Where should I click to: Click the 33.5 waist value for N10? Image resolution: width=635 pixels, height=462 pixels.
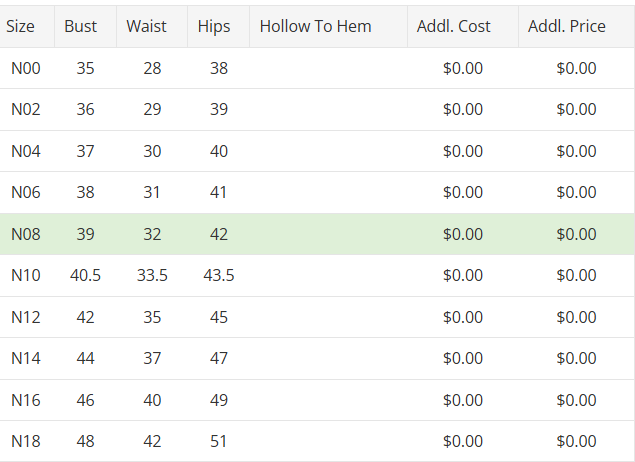click(x=152, y=275)
